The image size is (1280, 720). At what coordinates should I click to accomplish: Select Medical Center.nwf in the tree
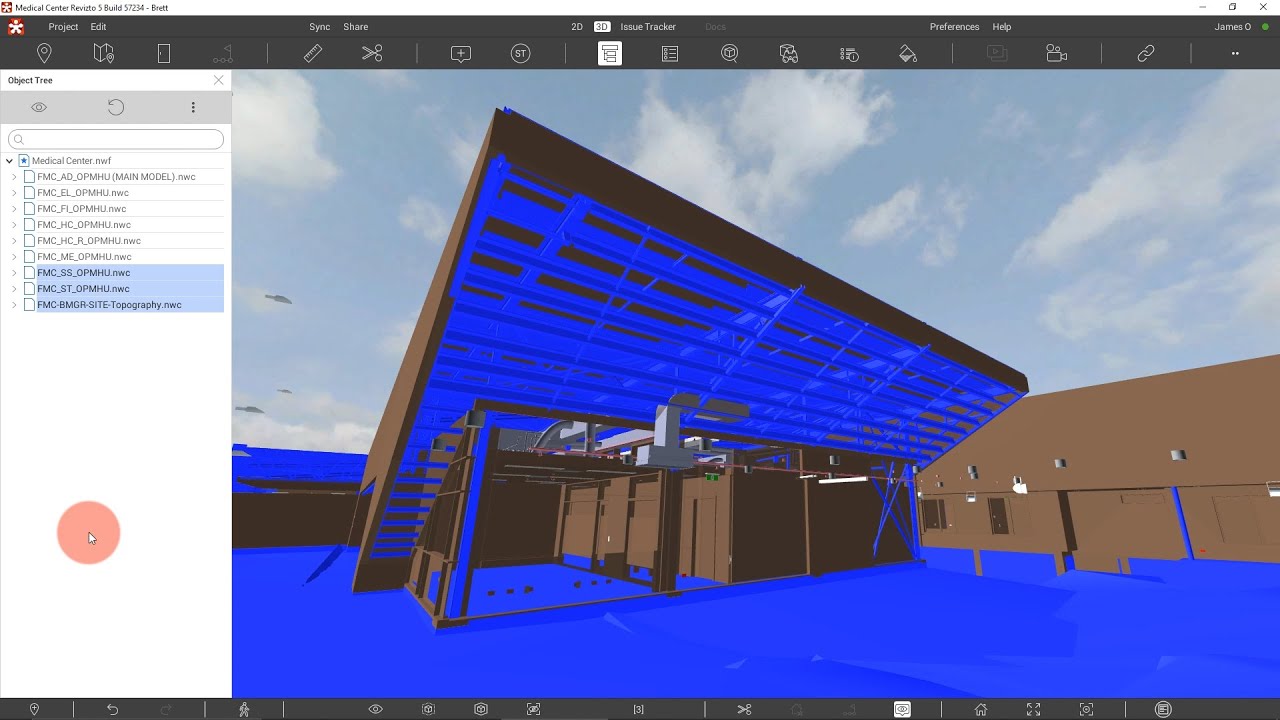click(71, 160)
